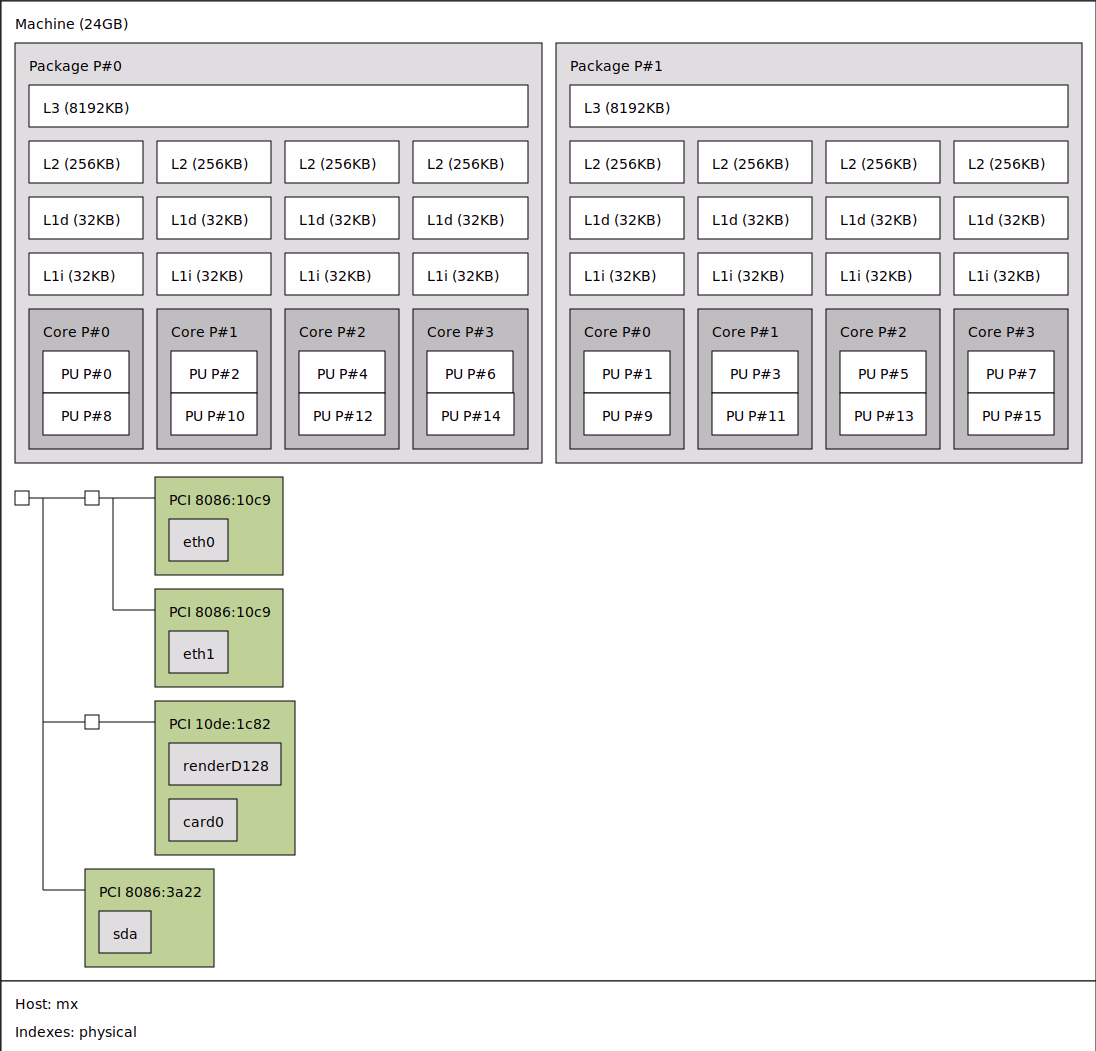Image resolution: width=1096 pixels, height=1051 pixels.
Task: Click the sda disk device box
Action: pyautogui.click(x=125, y=933)
